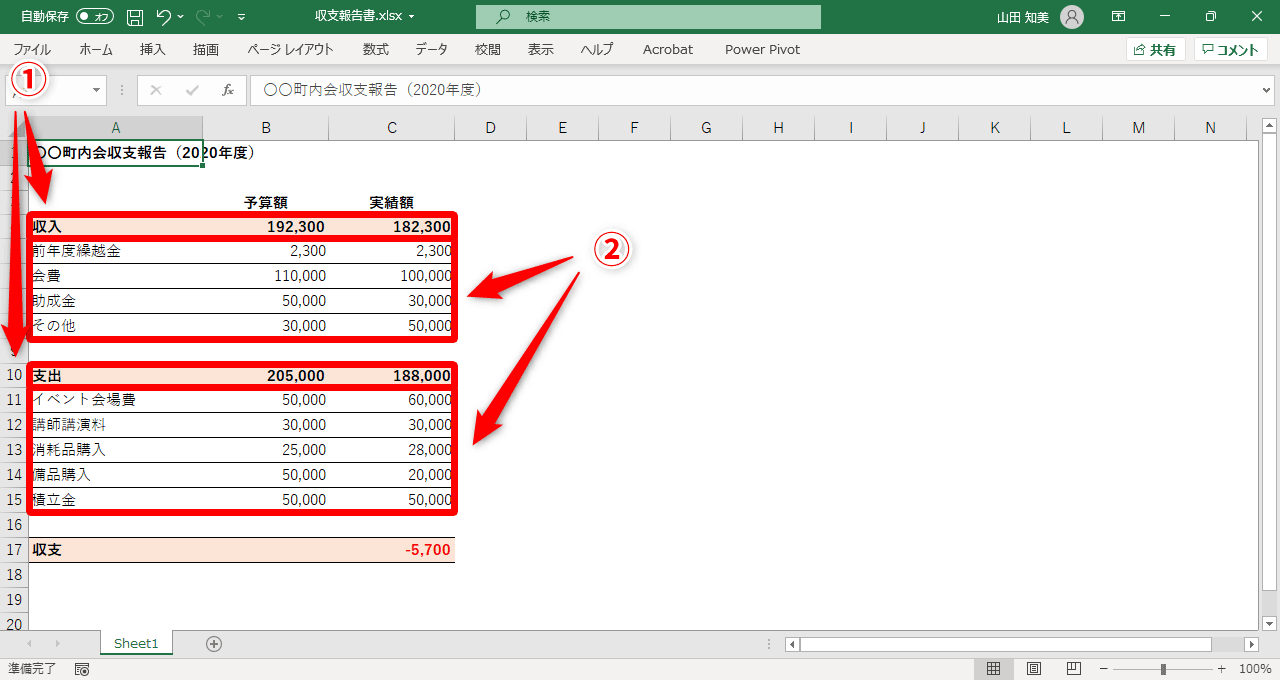Viewport: 1280px width, 680px height.
Task: Select the Sheet1 worksheet tab
Action: 136,643
